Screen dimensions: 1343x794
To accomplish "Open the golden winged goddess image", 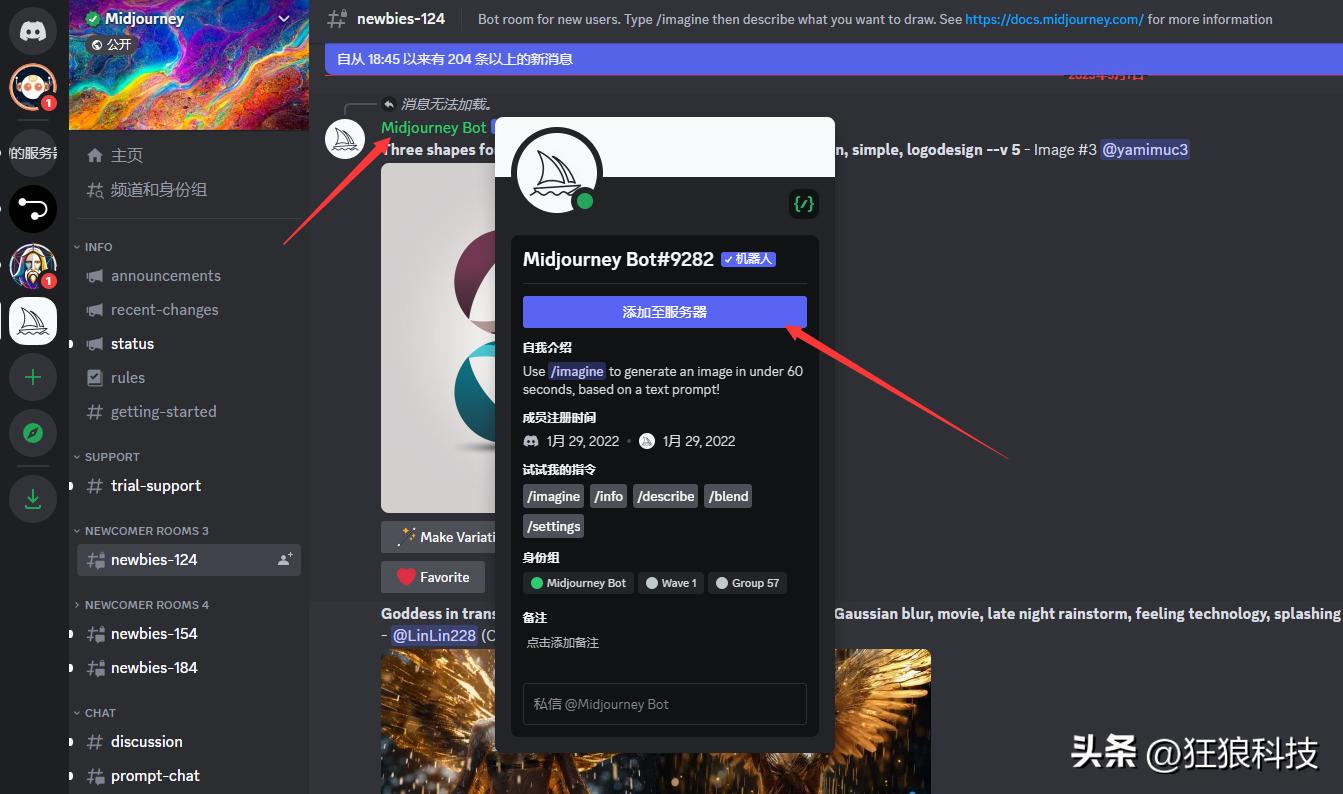I will tap(656, 721).
